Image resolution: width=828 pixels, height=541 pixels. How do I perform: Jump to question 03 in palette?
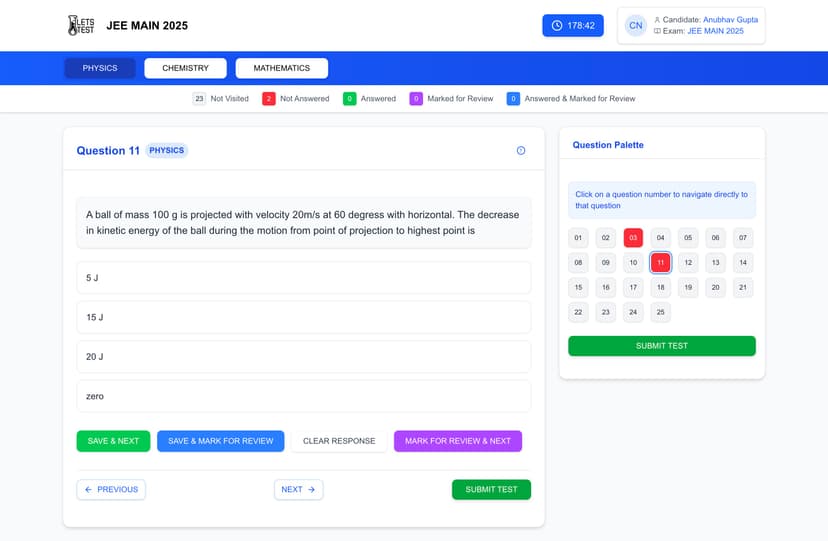pyautogui.click(x=633, y=238)
